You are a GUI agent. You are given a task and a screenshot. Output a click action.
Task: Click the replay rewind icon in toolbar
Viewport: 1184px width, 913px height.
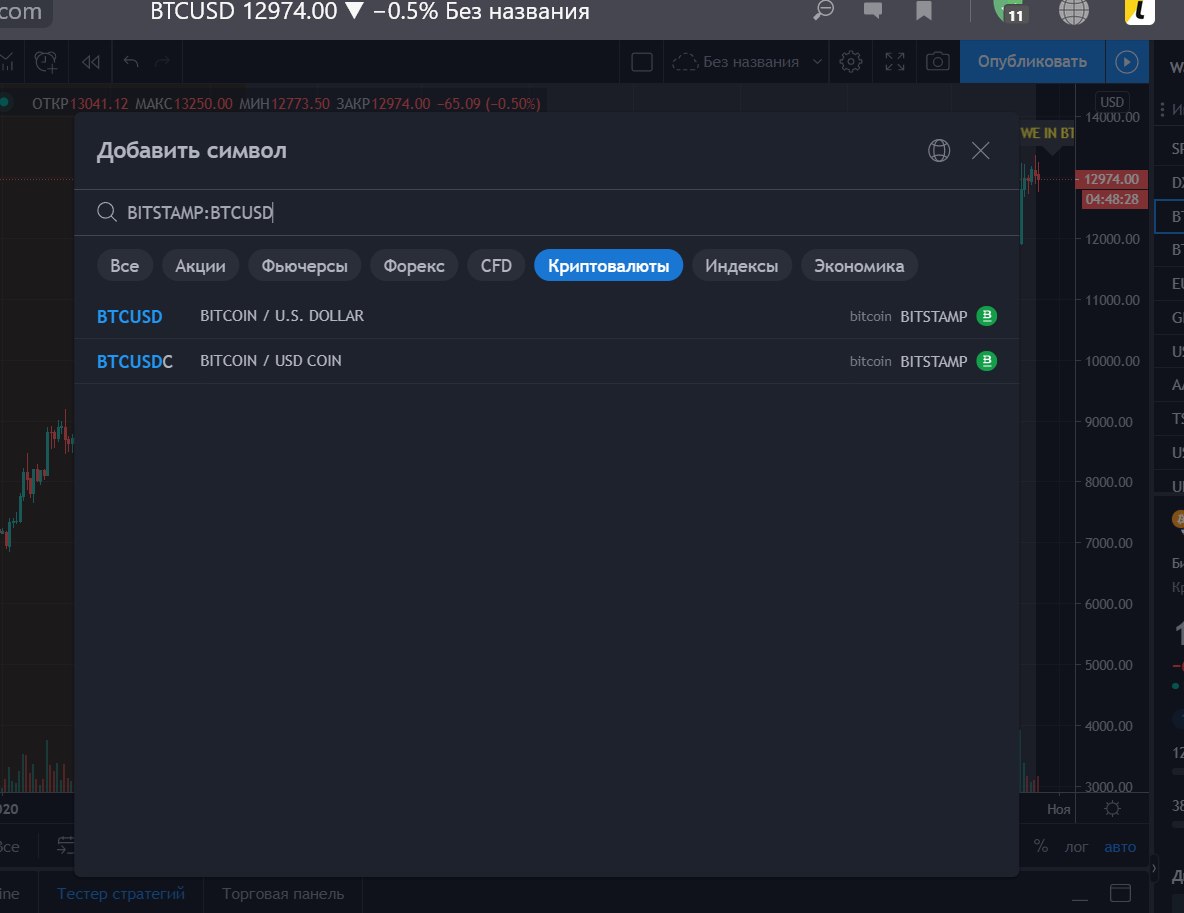91,61
